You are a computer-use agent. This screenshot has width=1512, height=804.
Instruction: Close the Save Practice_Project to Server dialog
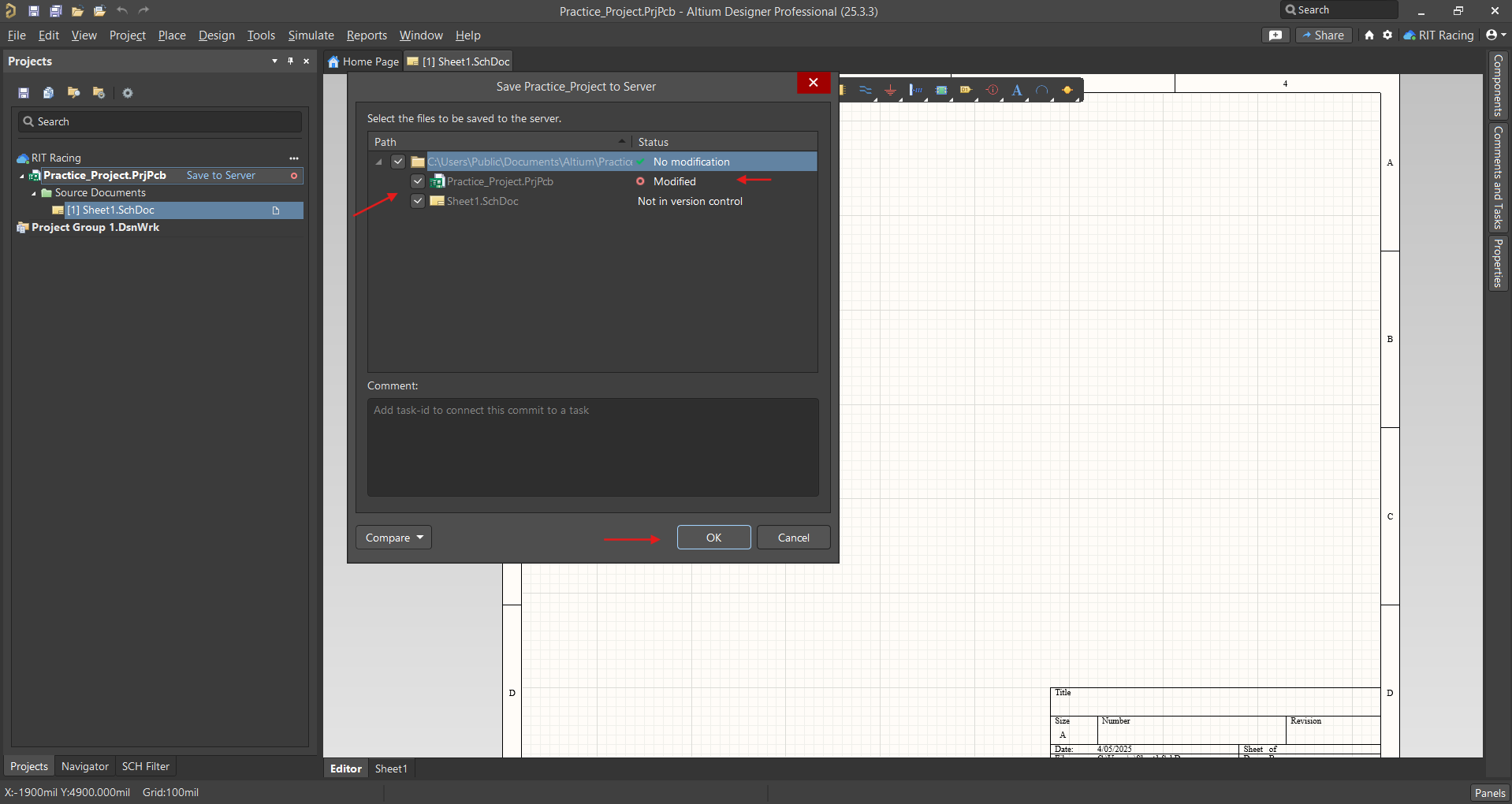coord(814,83)
